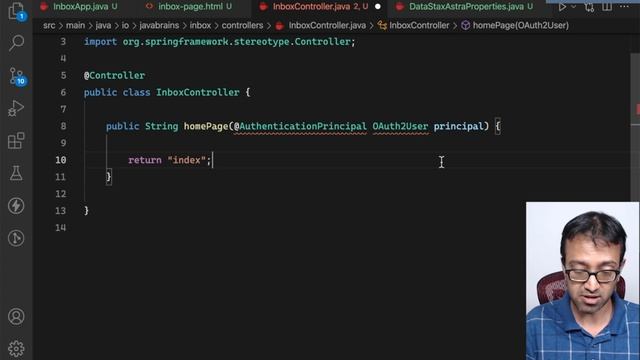Screen dimensions: 640x360
Task: Open the io breadcrumb segment
Action: coord(125,25)
